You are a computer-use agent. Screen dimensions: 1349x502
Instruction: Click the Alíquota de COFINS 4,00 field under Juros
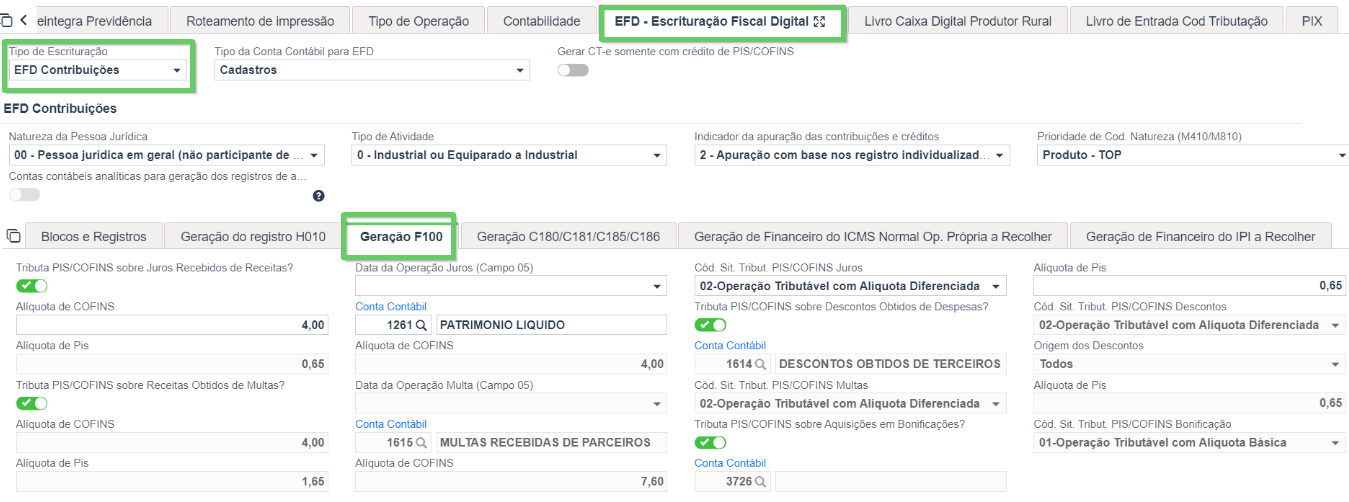pos(172,325)
